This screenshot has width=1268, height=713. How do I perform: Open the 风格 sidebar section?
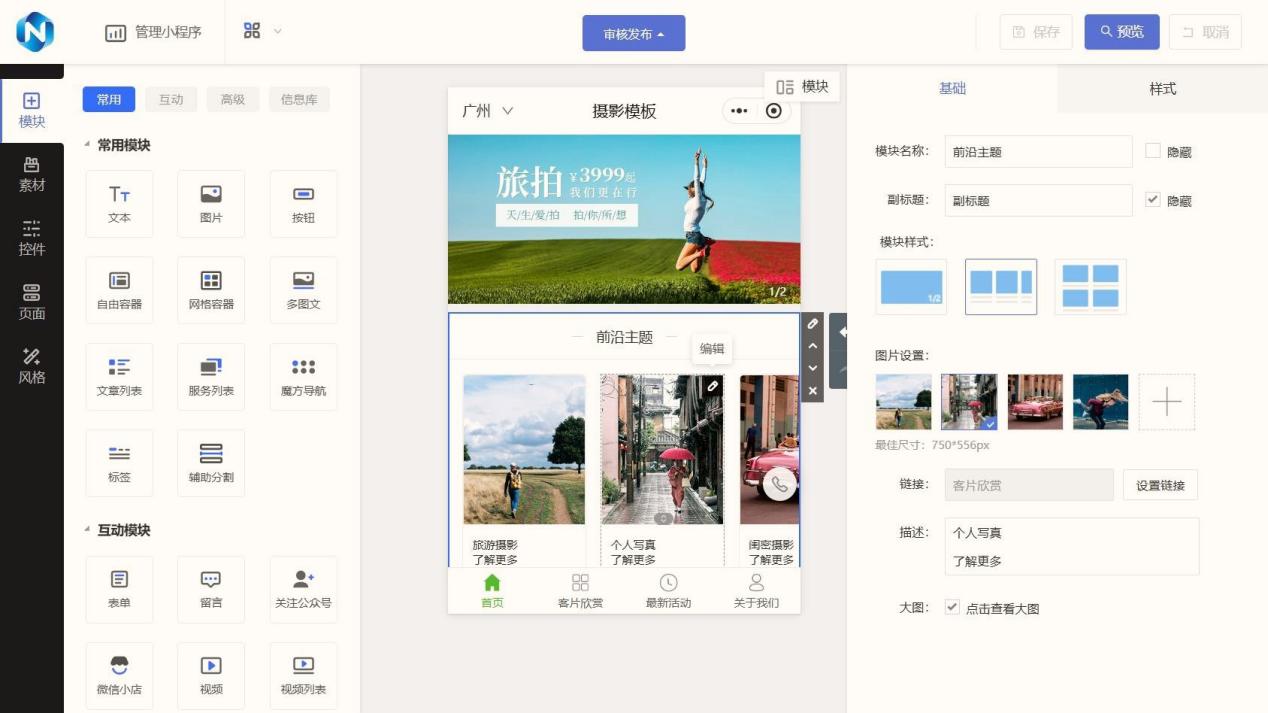[32, 366]
